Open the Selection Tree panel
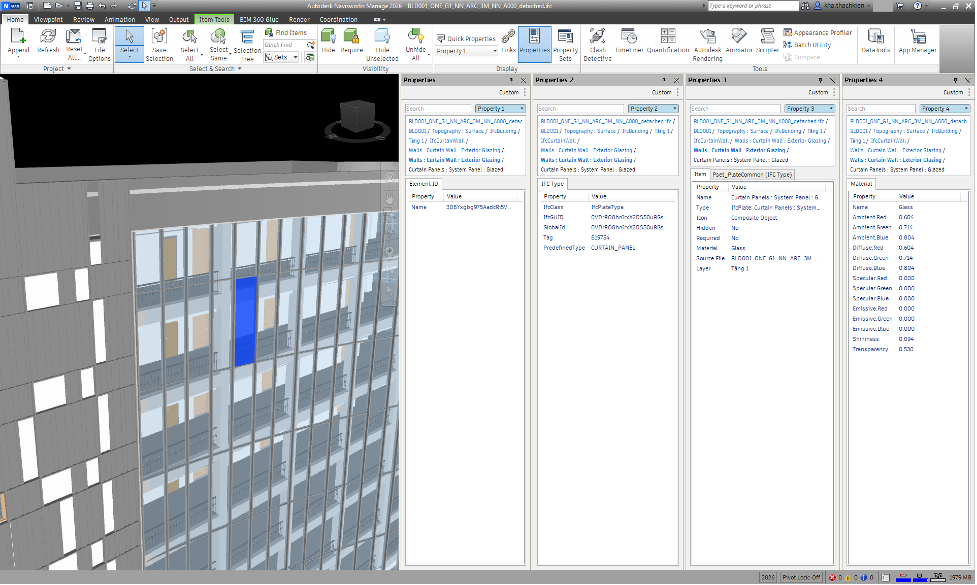Viewport: 977px width, 585px height. (x=247, y=44)
